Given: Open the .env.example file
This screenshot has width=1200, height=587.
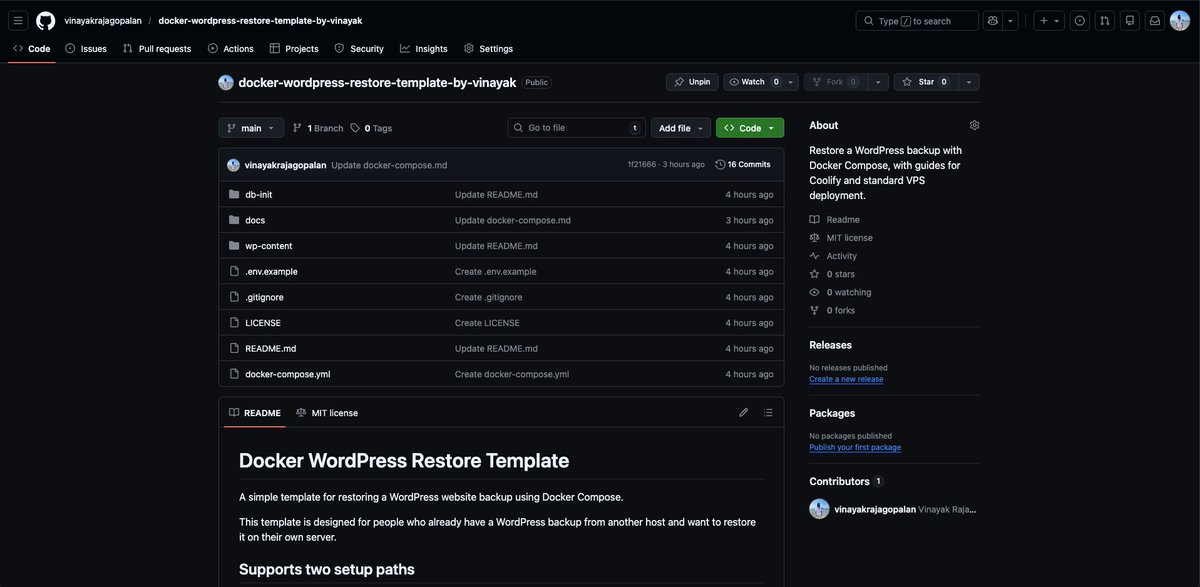Looking at the screenshot, I should coord(271,271).
